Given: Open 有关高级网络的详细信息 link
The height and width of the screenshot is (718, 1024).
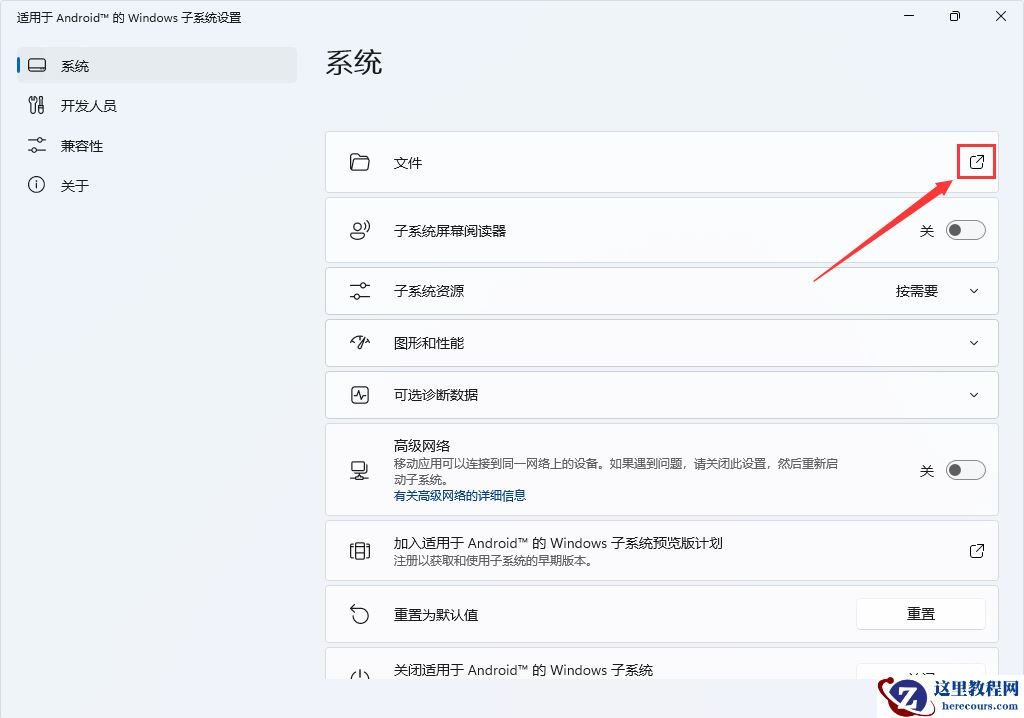Looking at the screenshot, I should coord(462,495).
